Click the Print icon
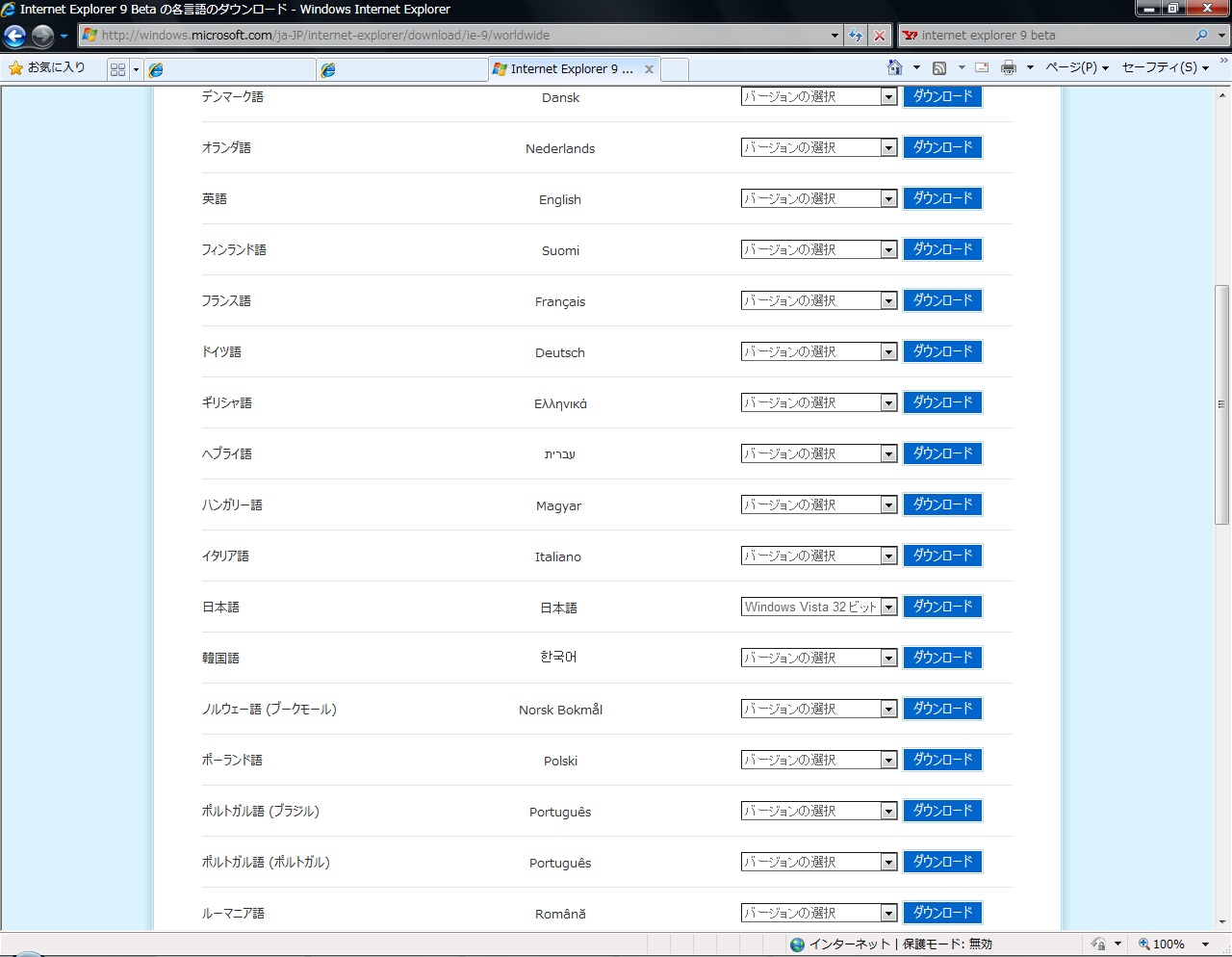Image resolution: width=1232 pixels, height=957 pixels. pos(1009,67)
